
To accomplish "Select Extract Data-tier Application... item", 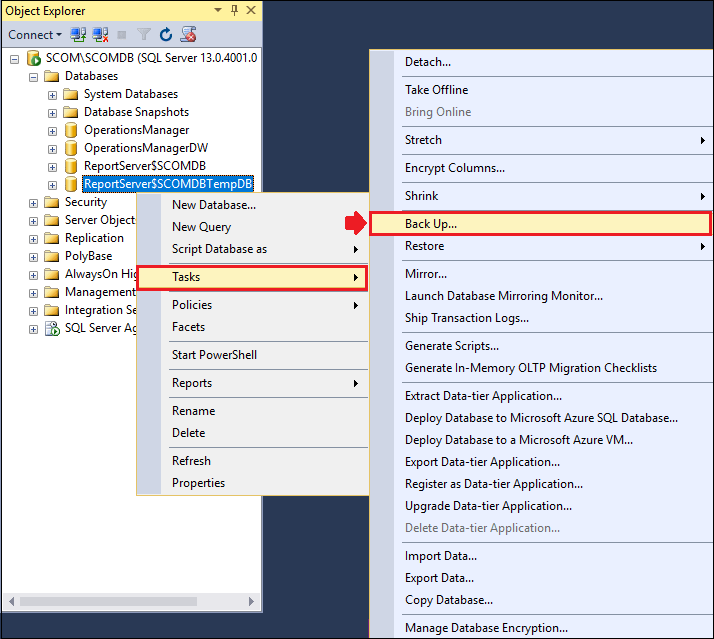I will (x=541, y=396).
